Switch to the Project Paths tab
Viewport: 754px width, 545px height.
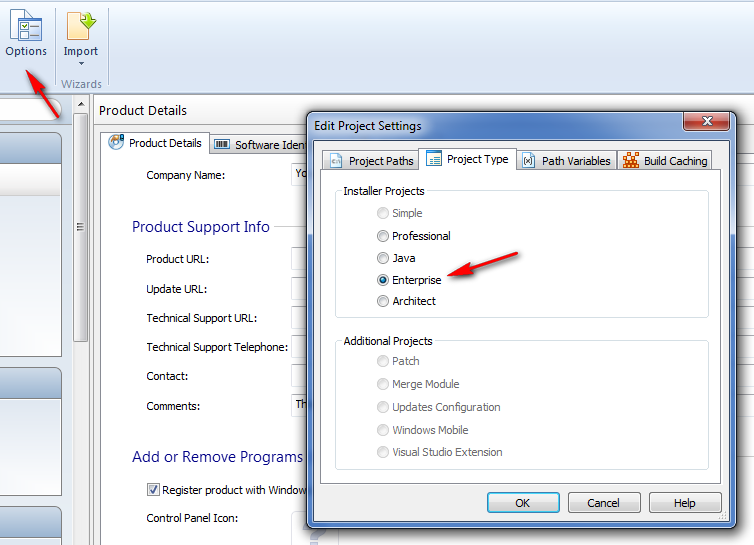coord(371,161)
